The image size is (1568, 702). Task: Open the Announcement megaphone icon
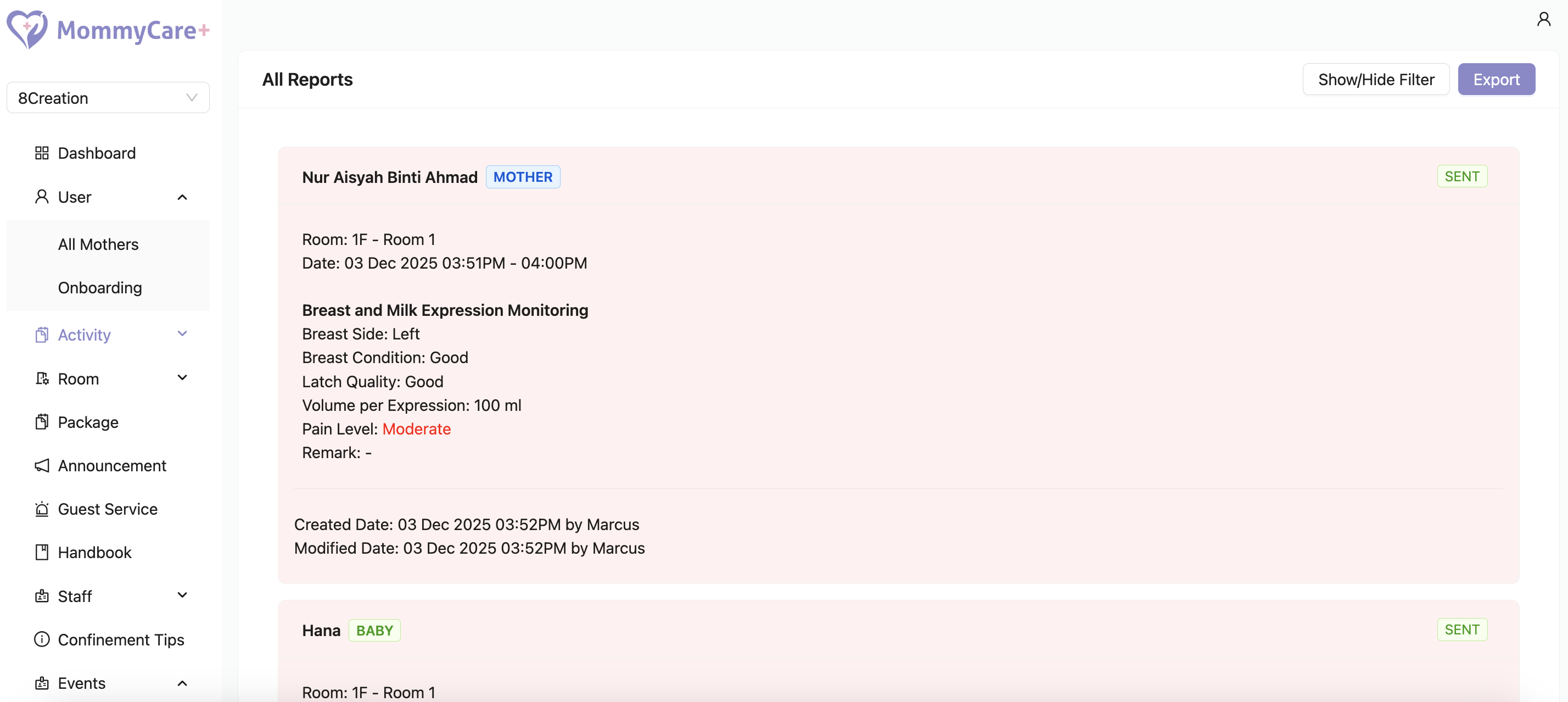point(41,466)
